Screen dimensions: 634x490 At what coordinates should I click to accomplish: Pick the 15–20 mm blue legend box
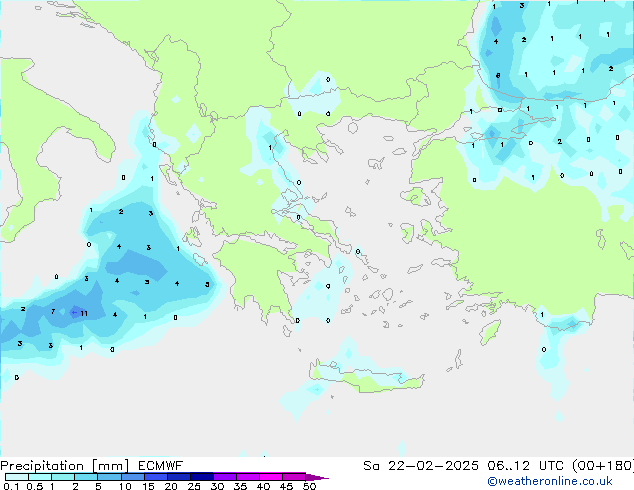click(155, 477)
